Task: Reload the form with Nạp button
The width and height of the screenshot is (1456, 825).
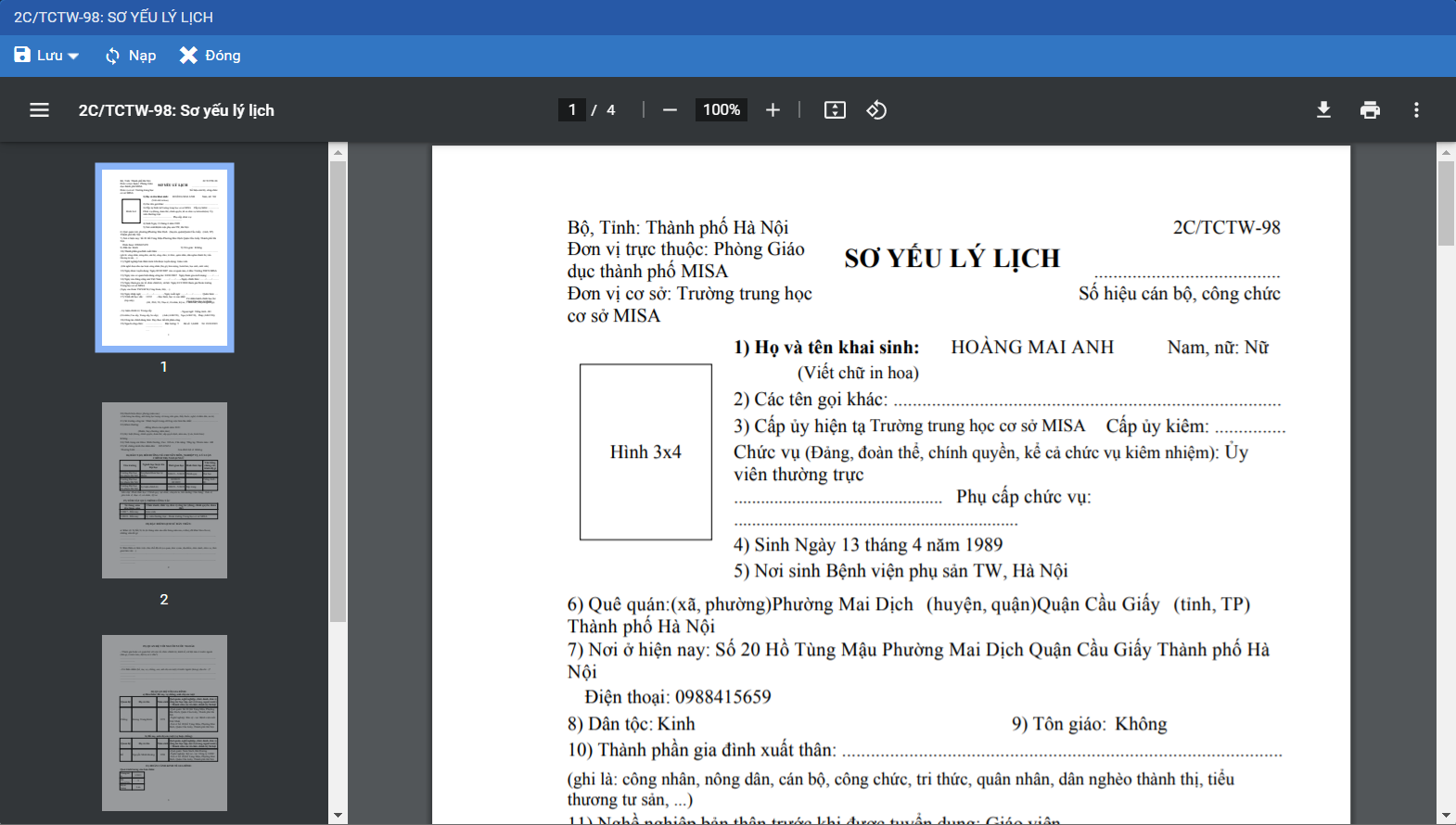Action: tap(130, 56)
